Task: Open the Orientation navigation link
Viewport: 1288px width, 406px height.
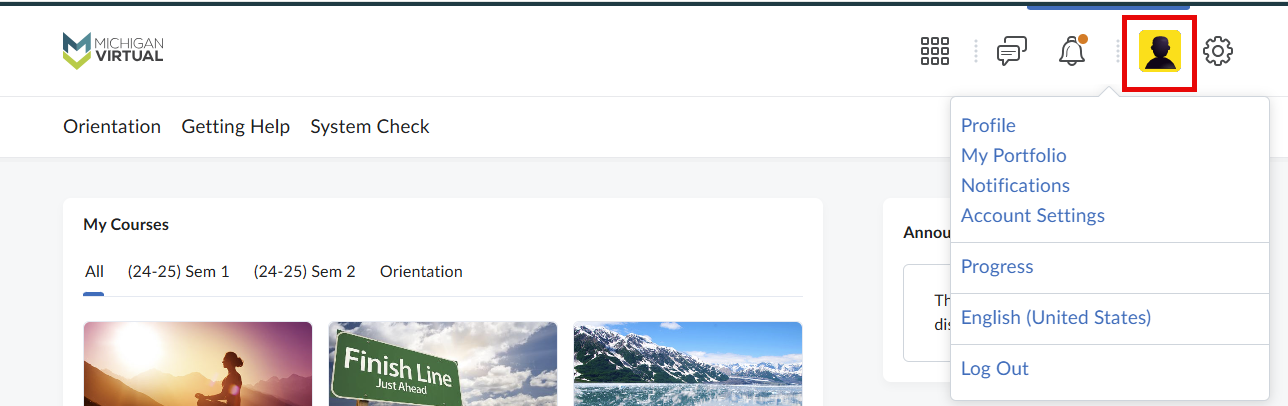Action: [x=112, y=126]
